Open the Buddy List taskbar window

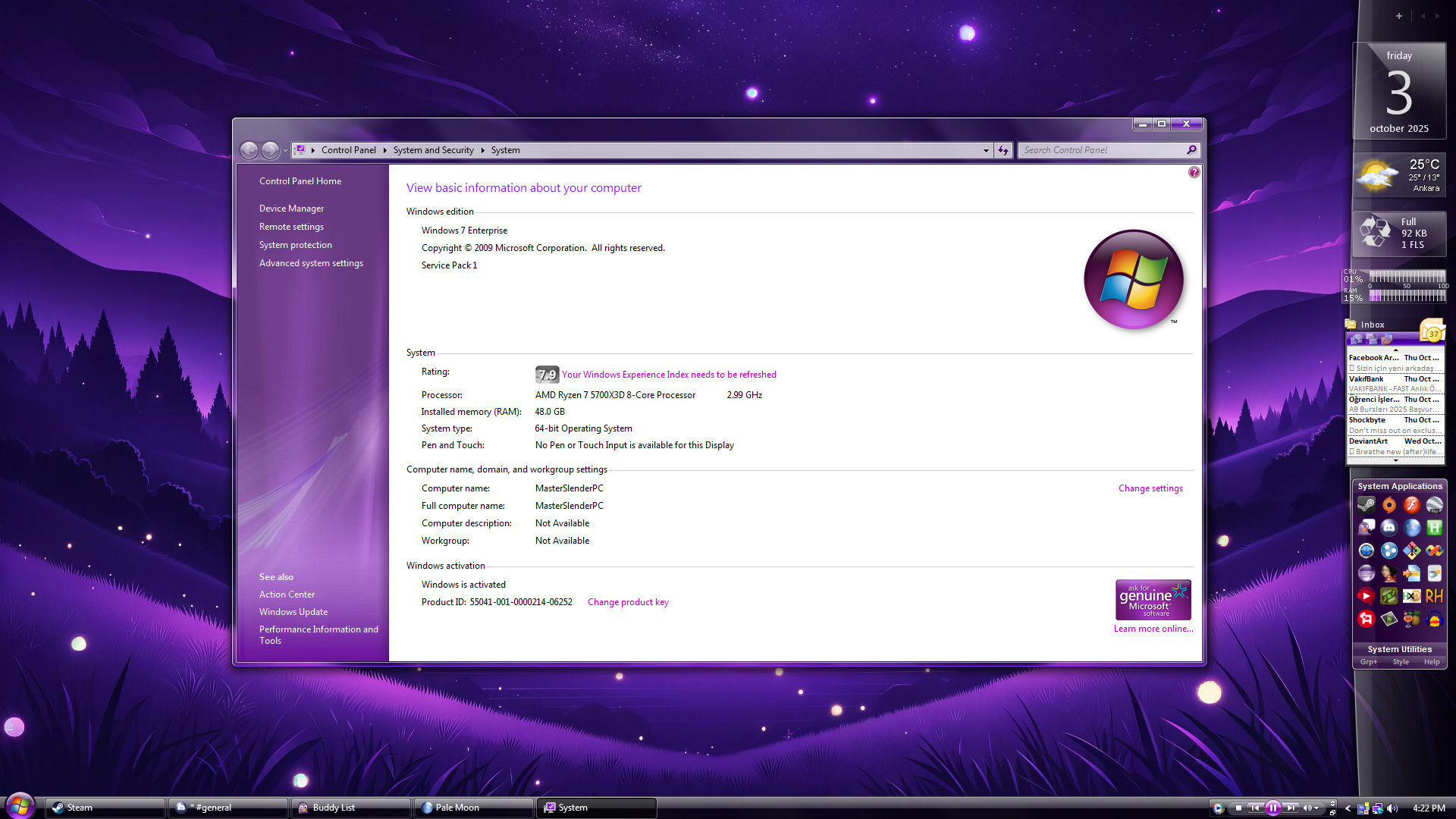tap(351, 808)
